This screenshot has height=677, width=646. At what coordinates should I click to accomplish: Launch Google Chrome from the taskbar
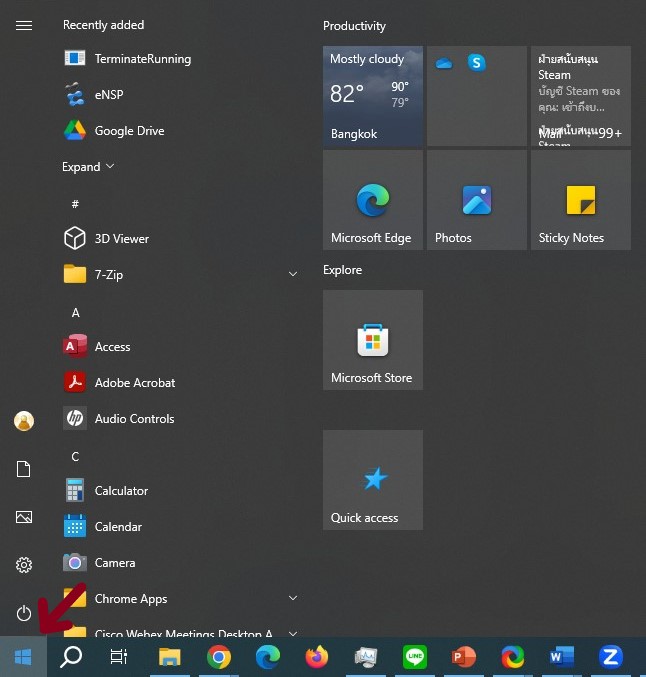pyautogui.click(x=219, y=657)
